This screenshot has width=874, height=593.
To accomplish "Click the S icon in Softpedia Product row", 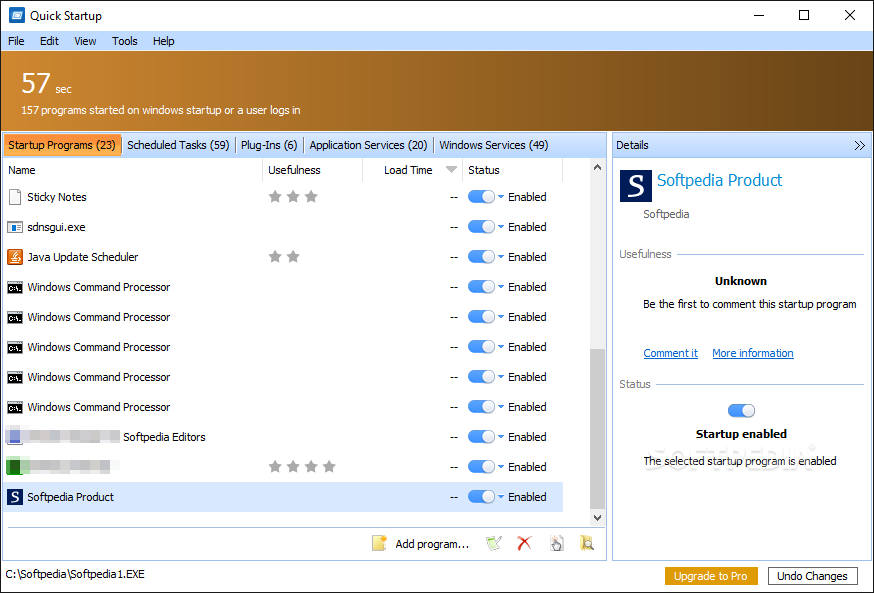I will [x=15, y=497].
